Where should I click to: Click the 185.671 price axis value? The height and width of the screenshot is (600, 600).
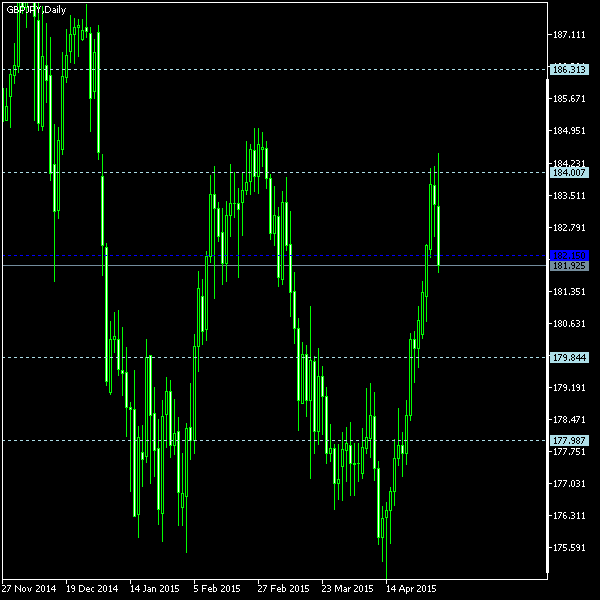[569, 99]
